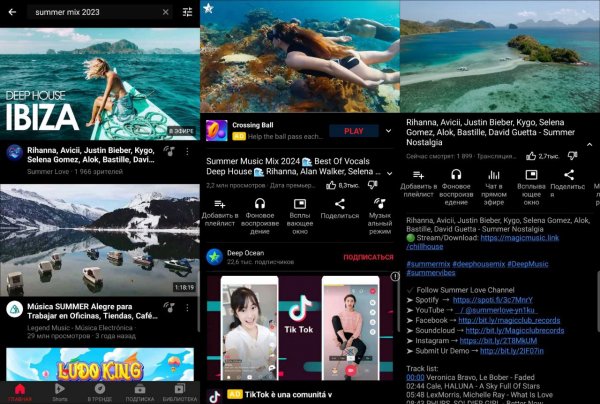Image resolution: width=600 pixels, height=404 pixels.
Task: Open popup window for Summer Music Mix 2024
Action: [300, 216]
